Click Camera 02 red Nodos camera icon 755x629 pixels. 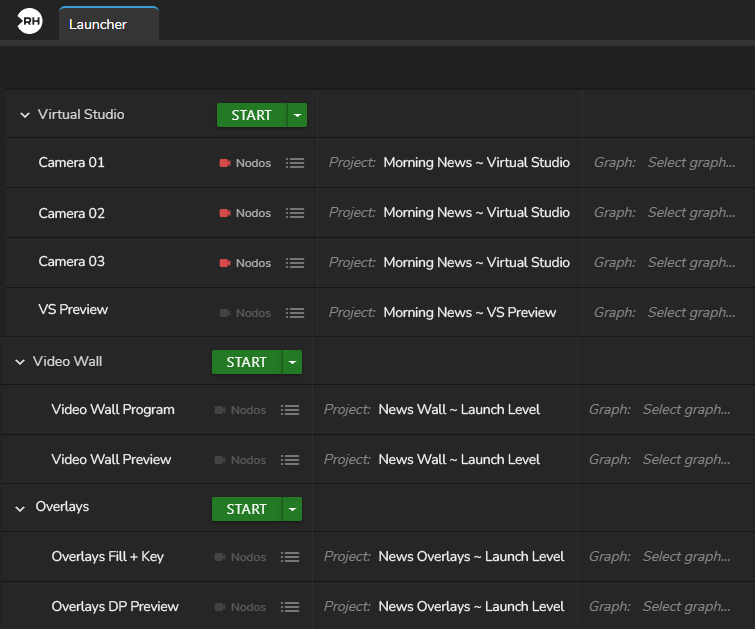[225, 213]
